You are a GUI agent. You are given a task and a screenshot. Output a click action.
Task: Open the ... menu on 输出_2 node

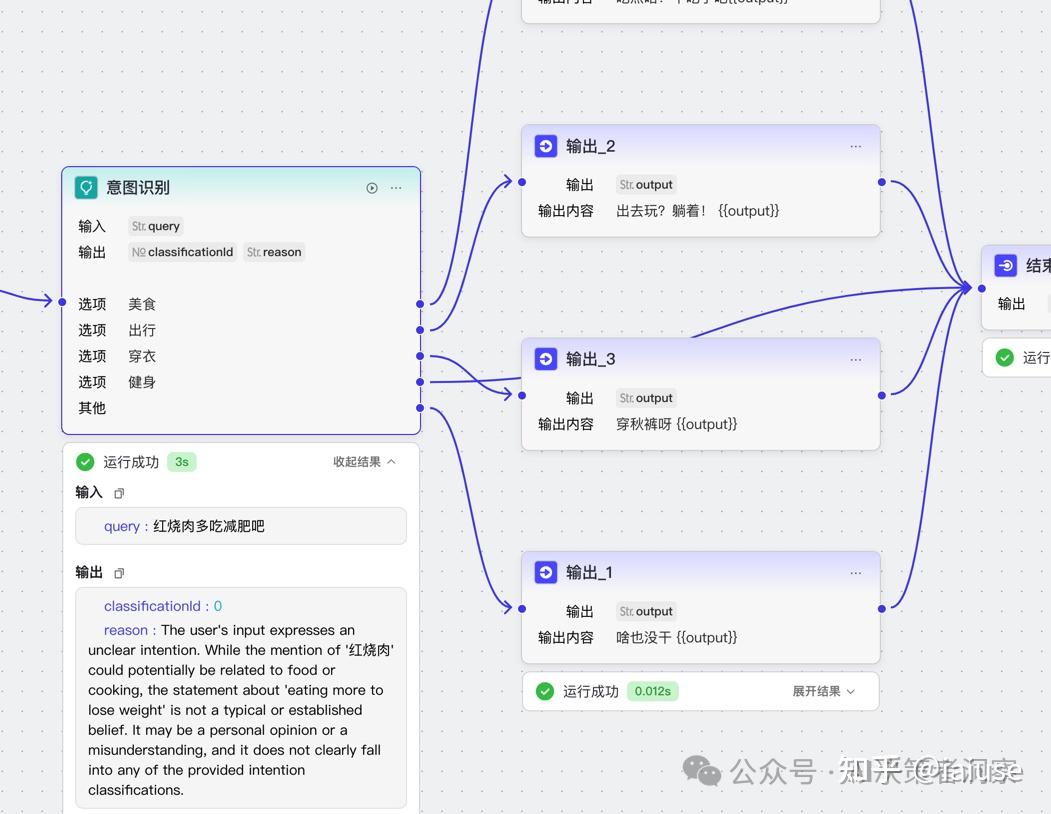(856, 145)
